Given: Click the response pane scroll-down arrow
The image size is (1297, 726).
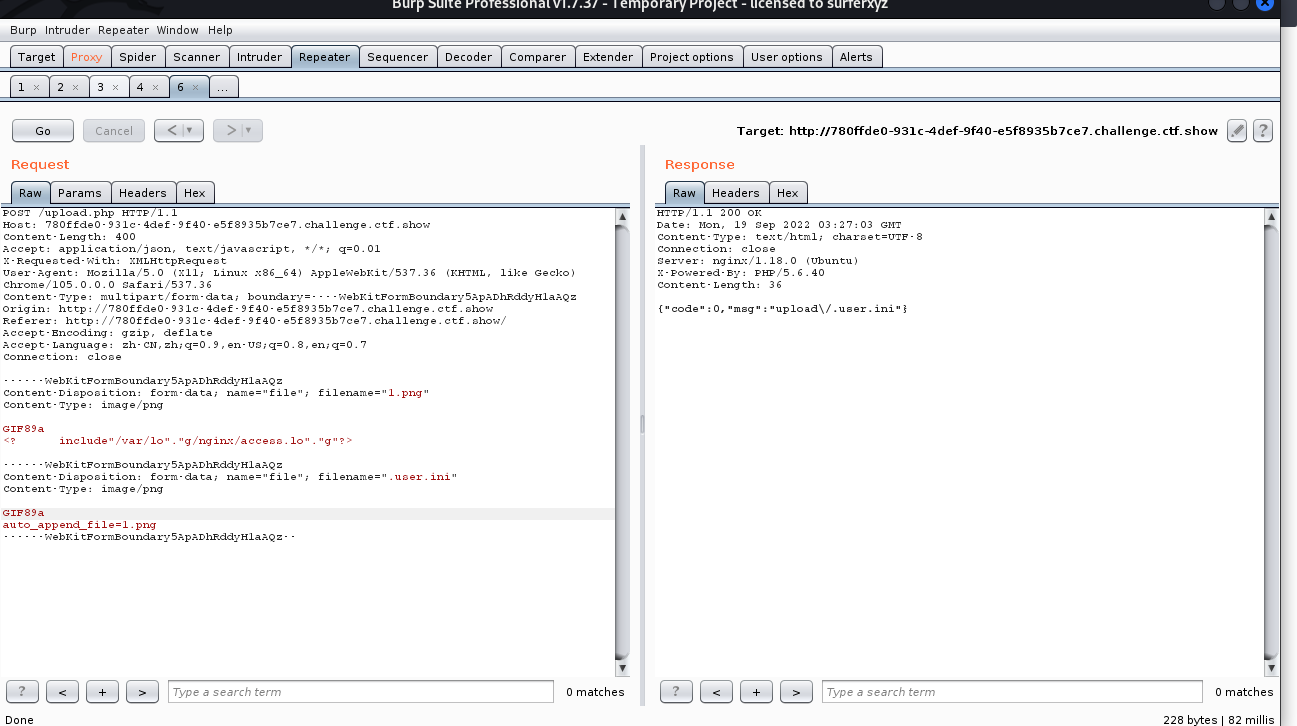Looking at the screenshot, I should [x=1271, y=668].
